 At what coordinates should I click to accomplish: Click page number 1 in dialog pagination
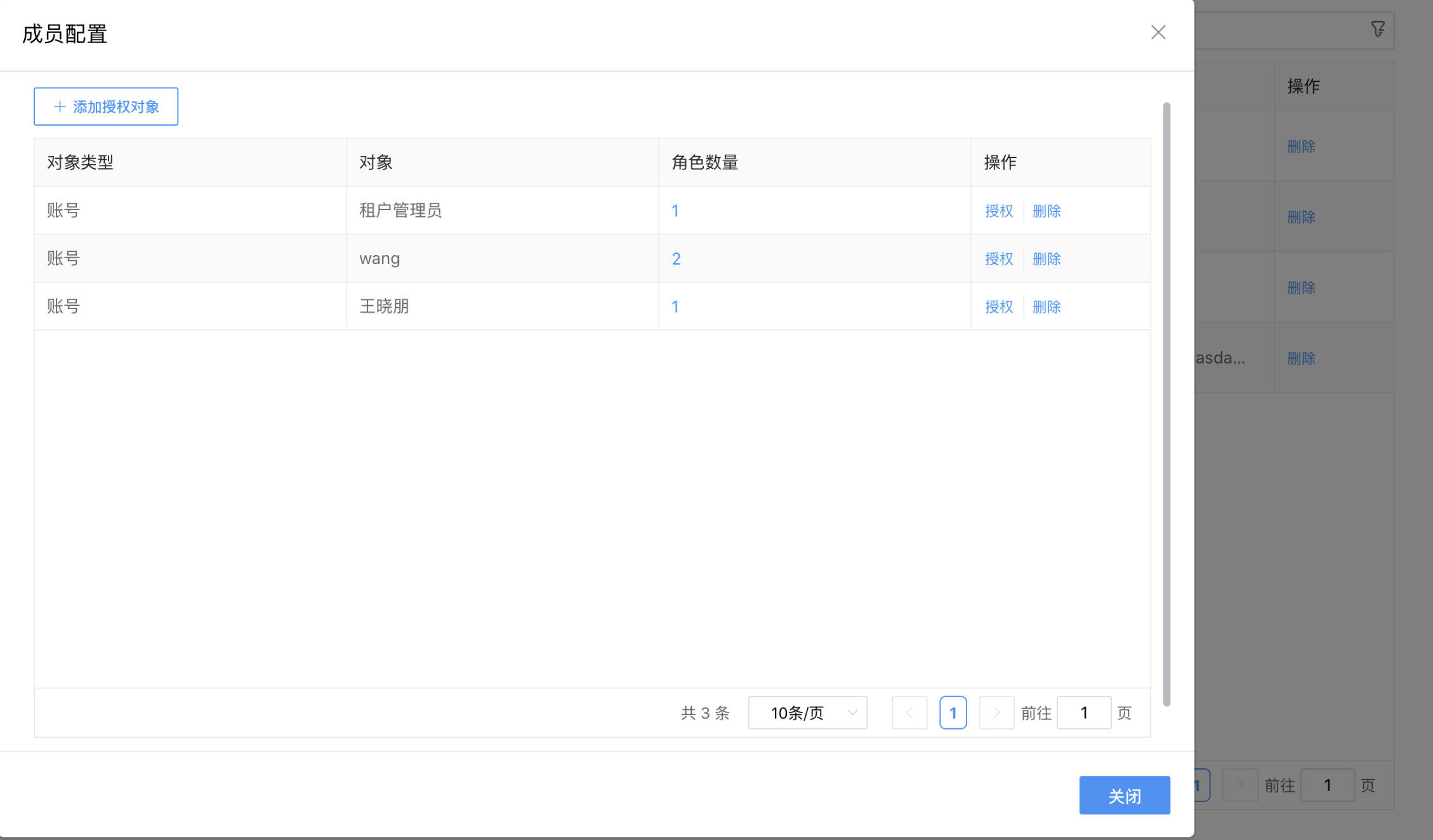(x=953, y=712)
